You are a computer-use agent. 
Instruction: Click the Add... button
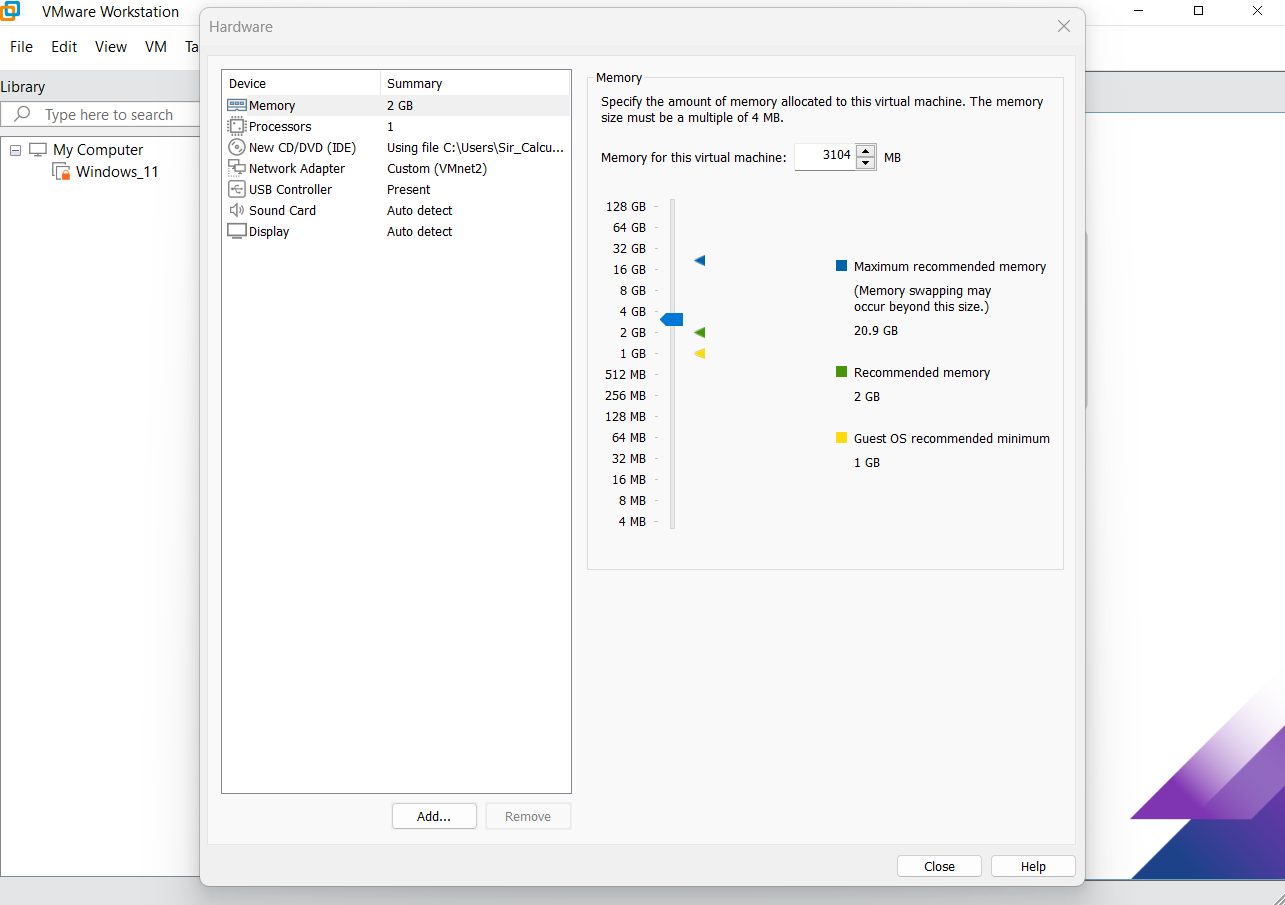pos(434,816)
